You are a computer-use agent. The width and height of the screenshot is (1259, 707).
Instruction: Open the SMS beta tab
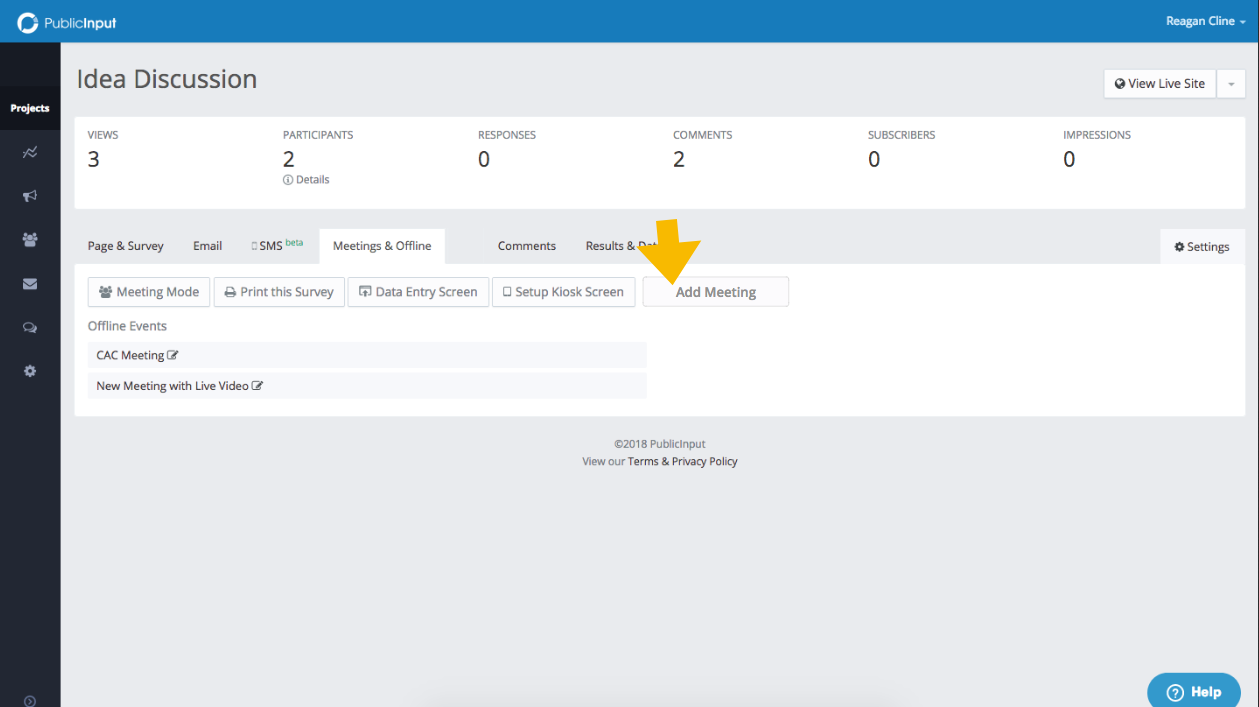[277, 246]
